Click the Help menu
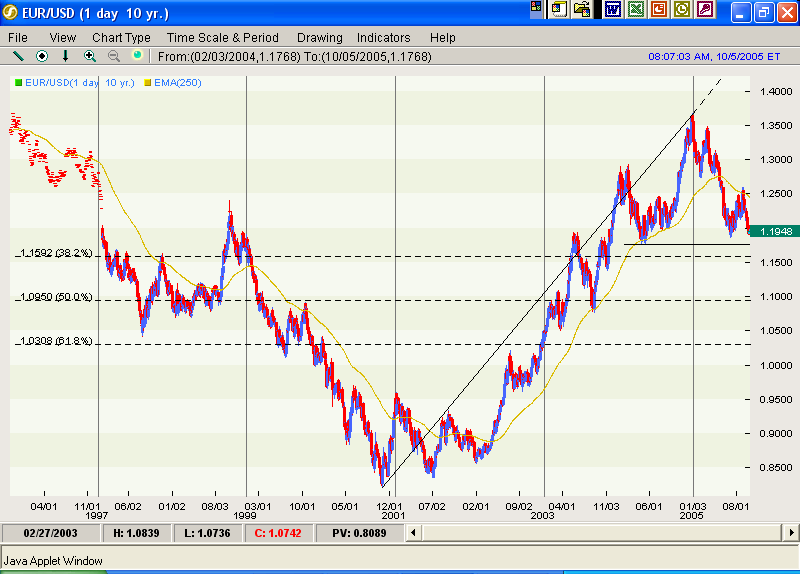The height and width of the screenshot is (574, 800). (442, 37)
